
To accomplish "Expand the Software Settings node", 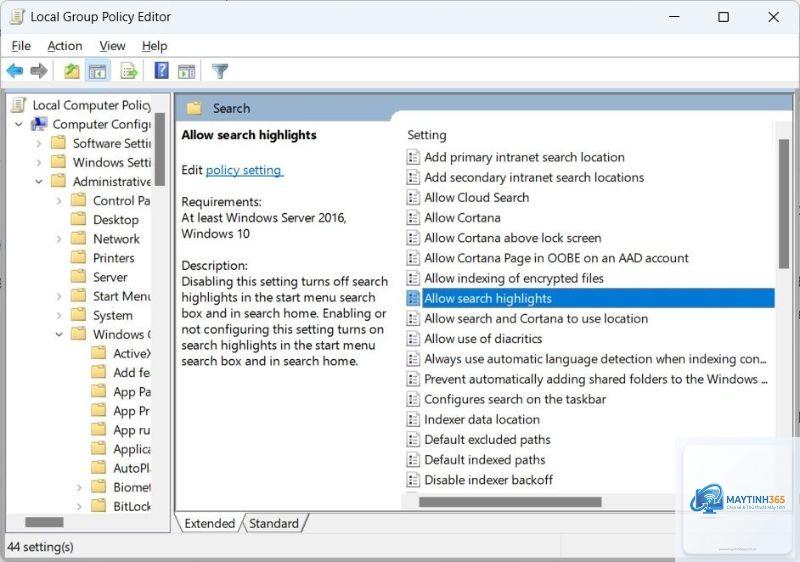I will 39,144.
